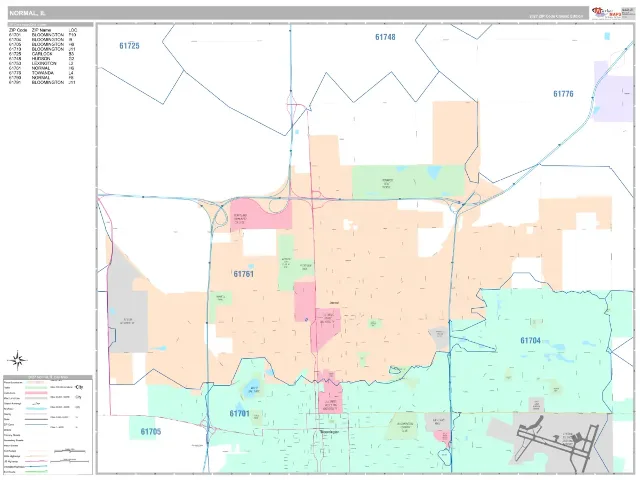Select the TOWANDA row in ZIP index
The height and width of the screenshot is (480, 640).
pos(42,73)
